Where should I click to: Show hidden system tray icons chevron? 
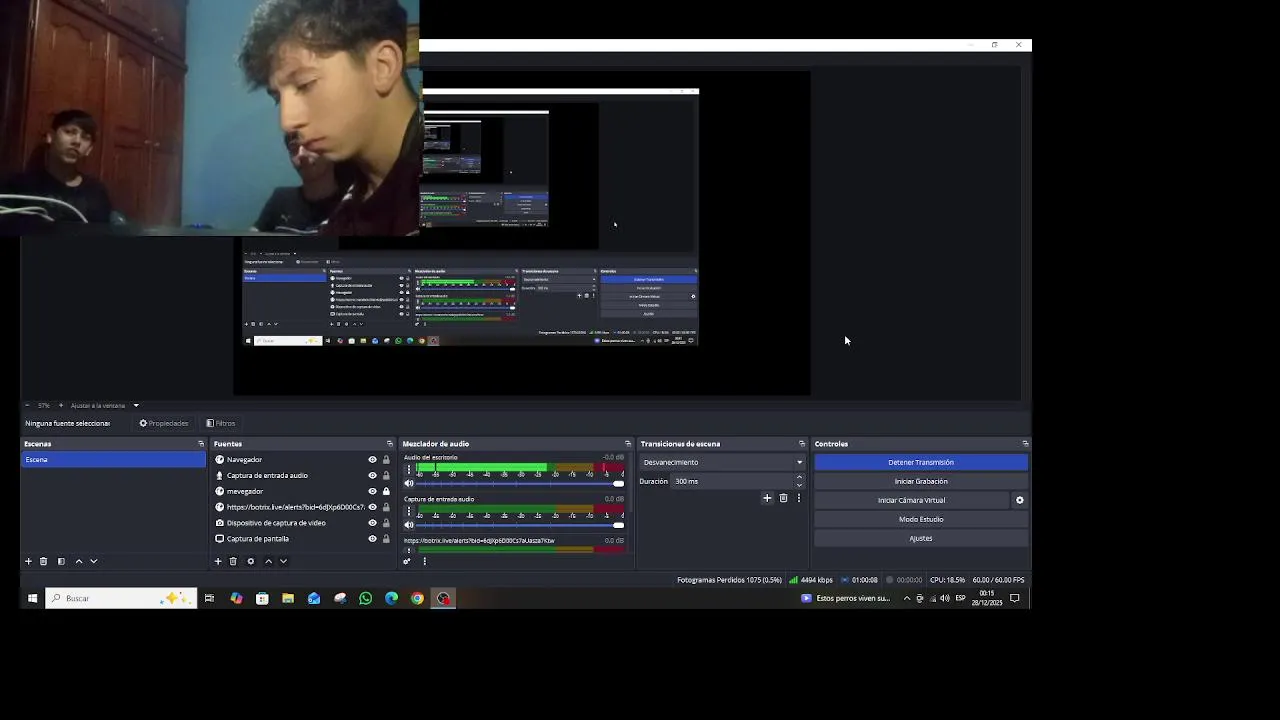(907, 598)
